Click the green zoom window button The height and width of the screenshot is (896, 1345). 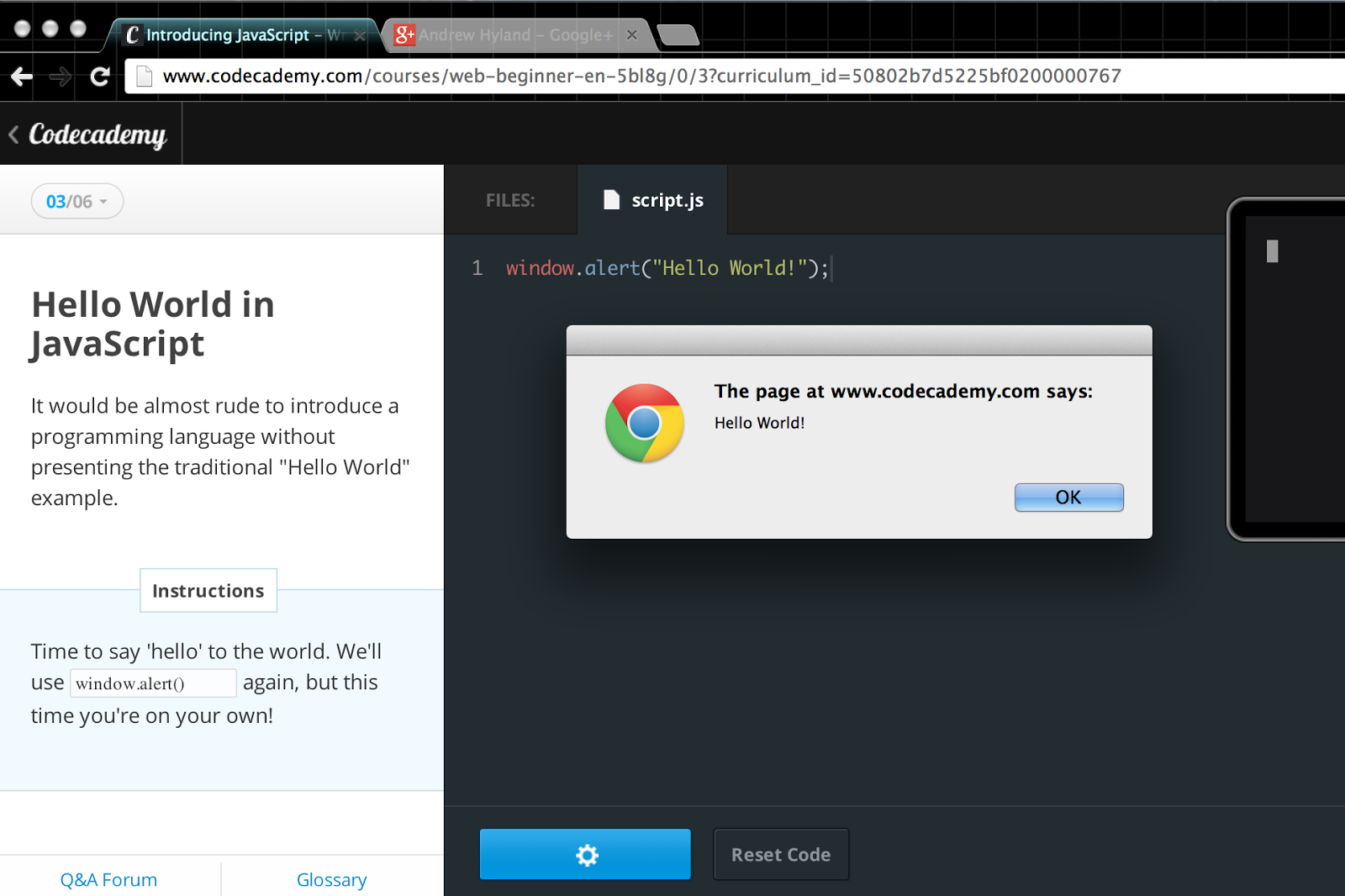pos(78,29)
